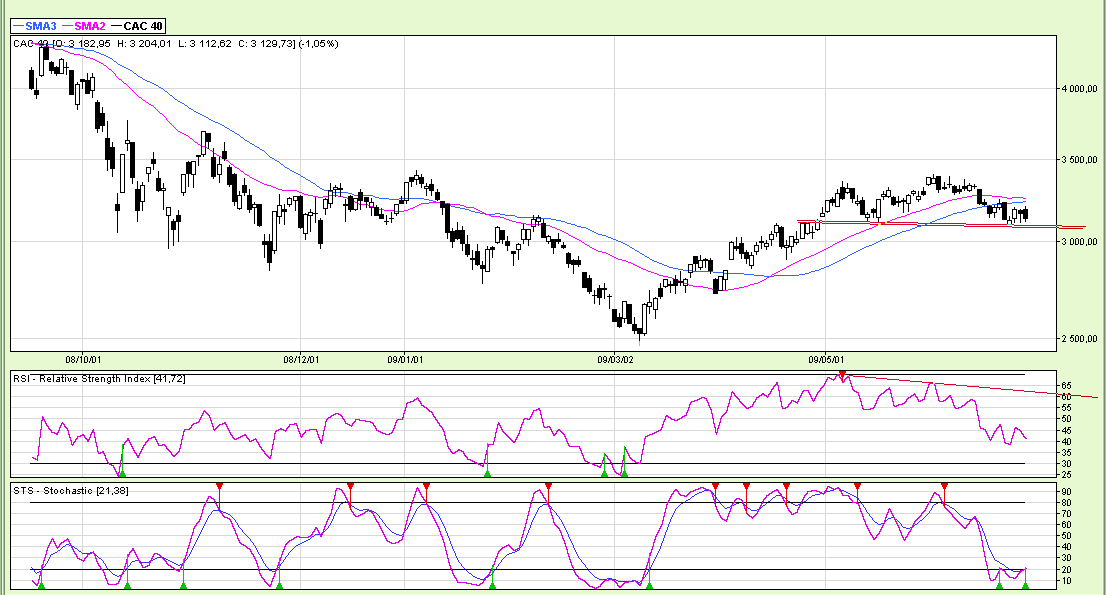
Task: Click the leftmost red triangle marker in the Stochastic panel
Action: [219, 486]
